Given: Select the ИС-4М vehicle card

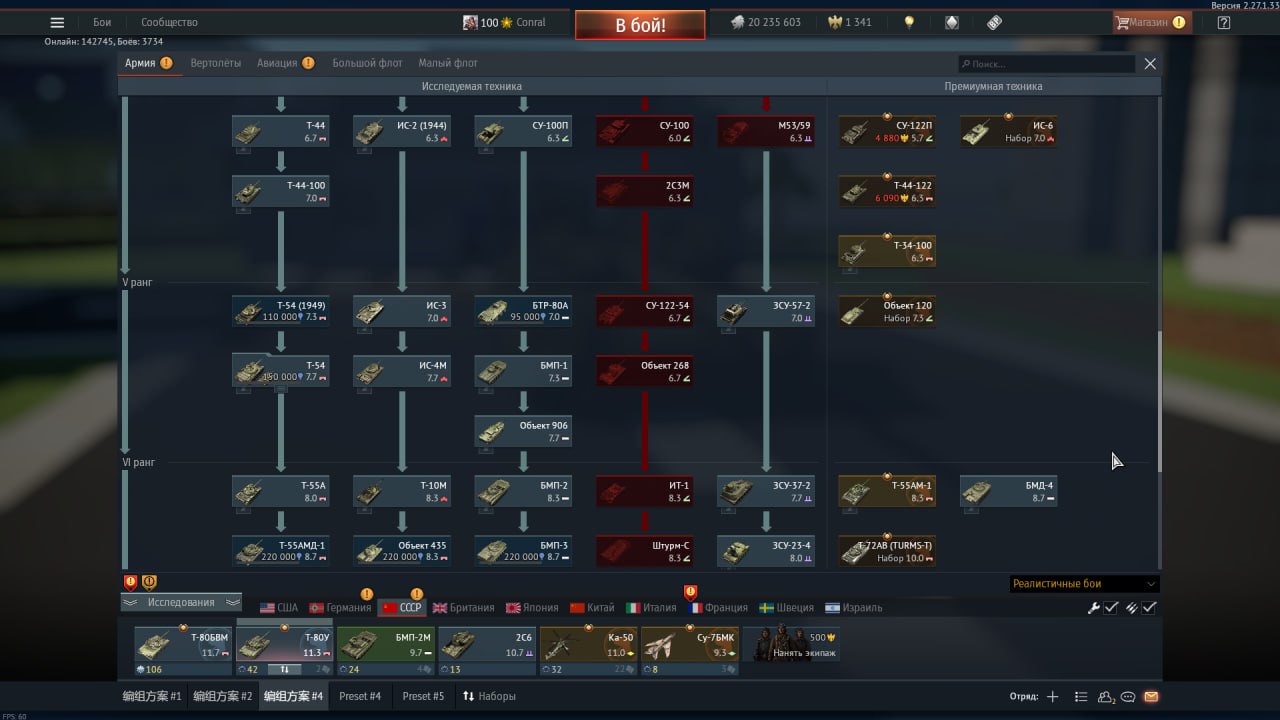Looking at the screenshot, I should tap(401, 371).
